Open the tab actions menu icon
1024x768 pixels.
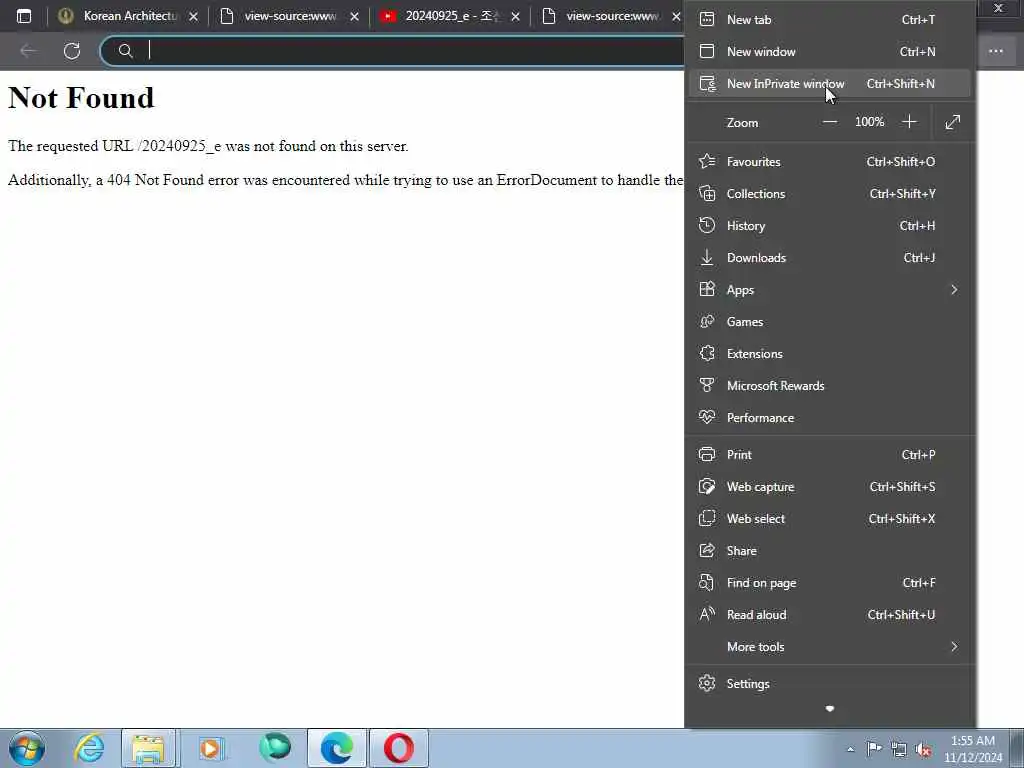pos(24,16)
